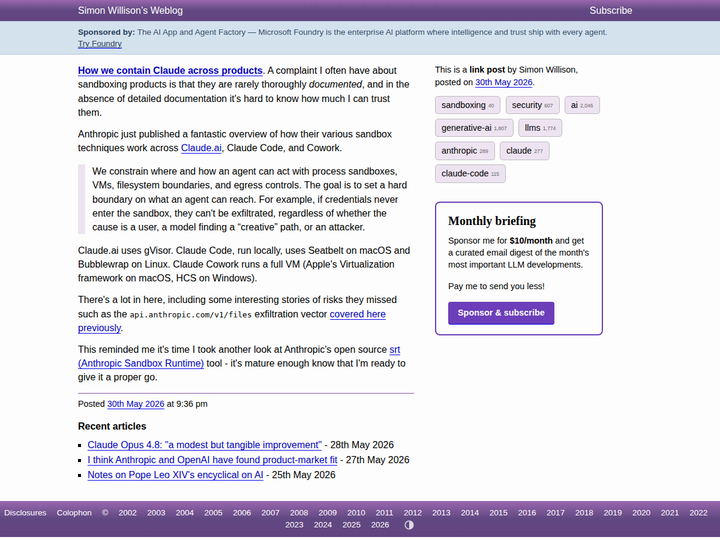Click the Subscribe link in header

coord(611,11)
